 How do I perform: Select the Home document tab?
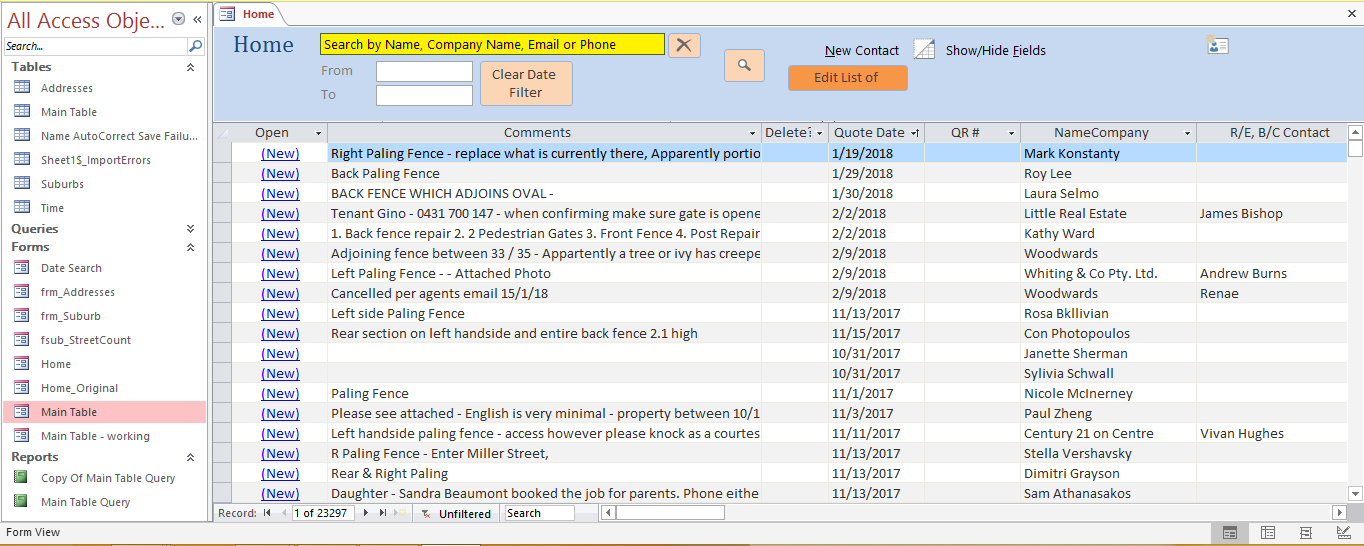(x=249, y=13)
